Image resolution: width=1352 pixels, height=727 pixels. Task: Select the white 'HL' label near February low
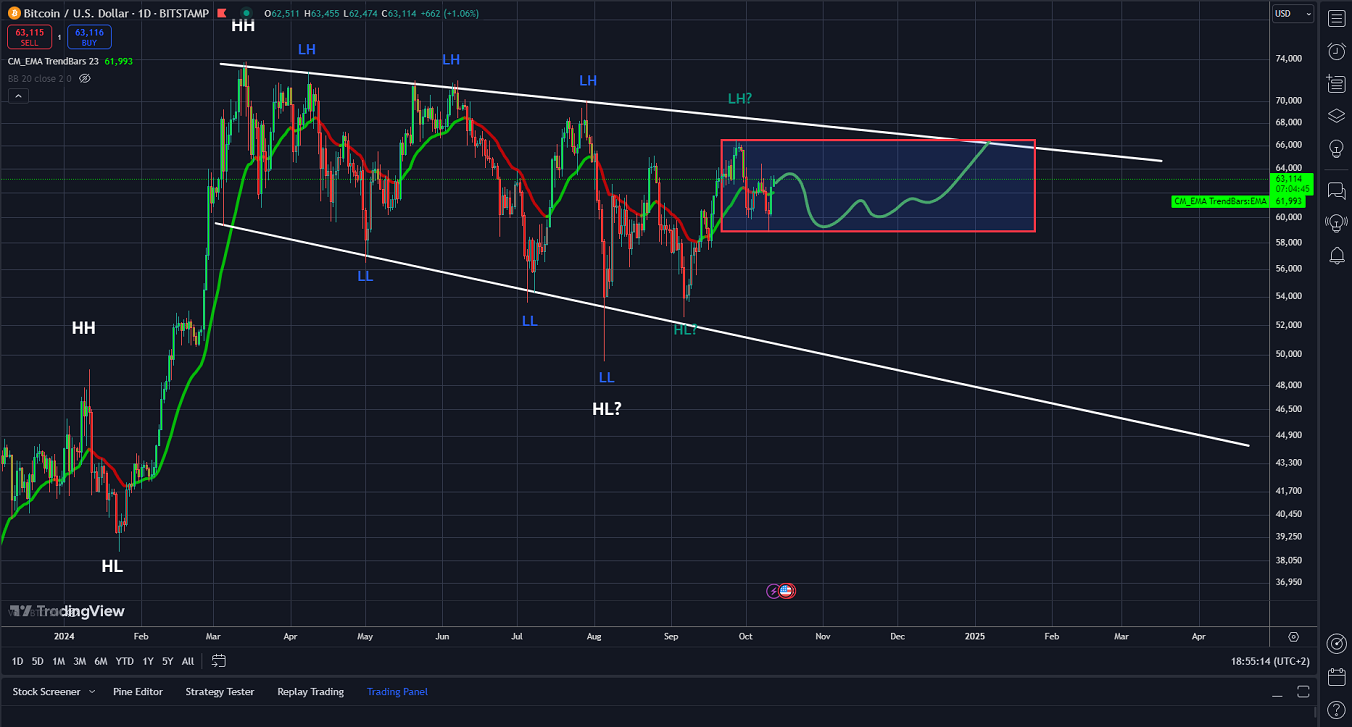pyautogui.click(x=112, y=566)
